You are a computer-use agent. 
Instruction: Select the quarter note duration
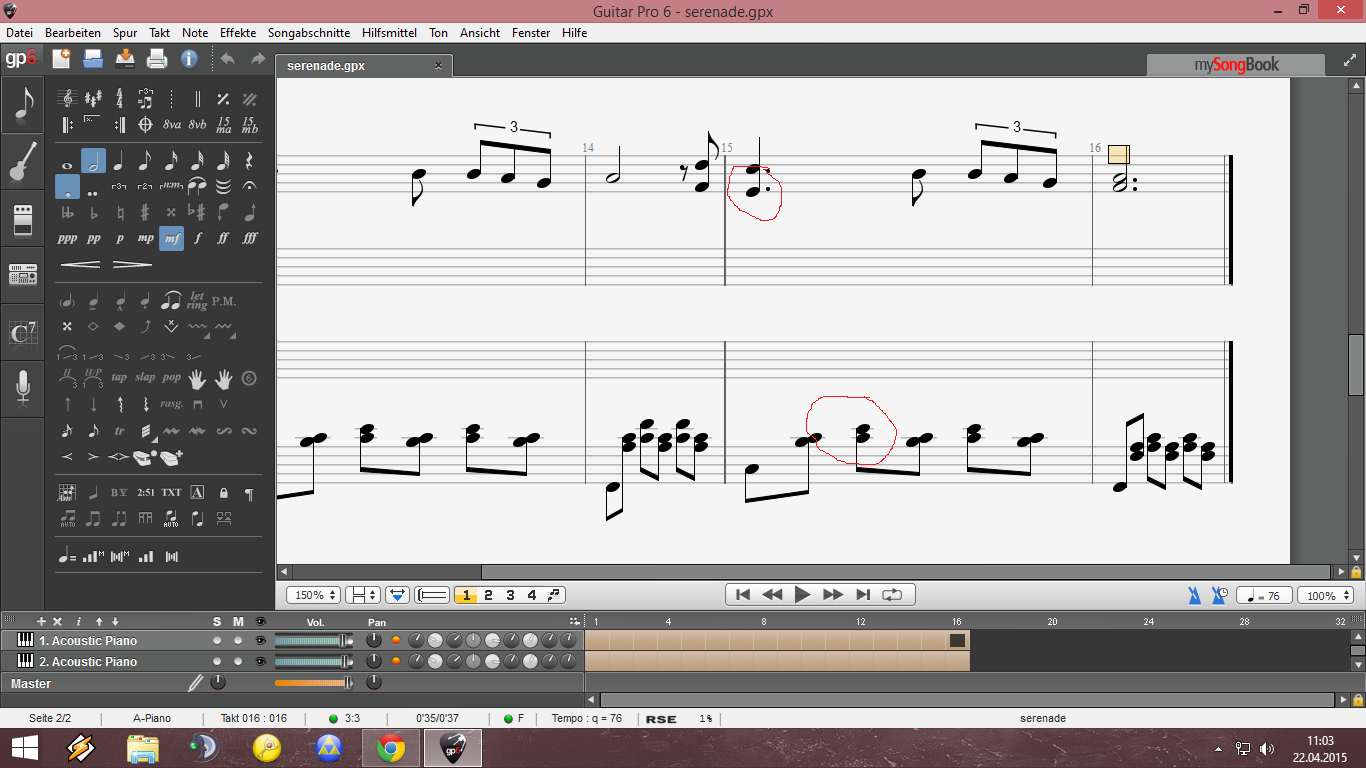(119, 161)
